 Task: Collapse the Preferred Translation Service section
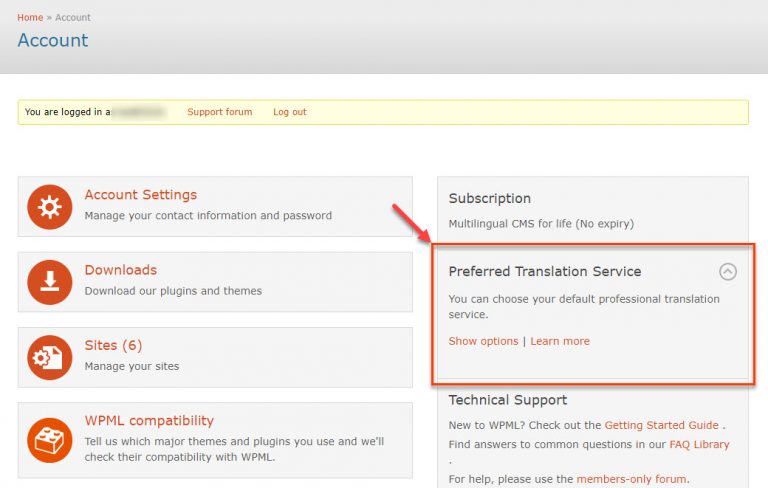(728, 271)
